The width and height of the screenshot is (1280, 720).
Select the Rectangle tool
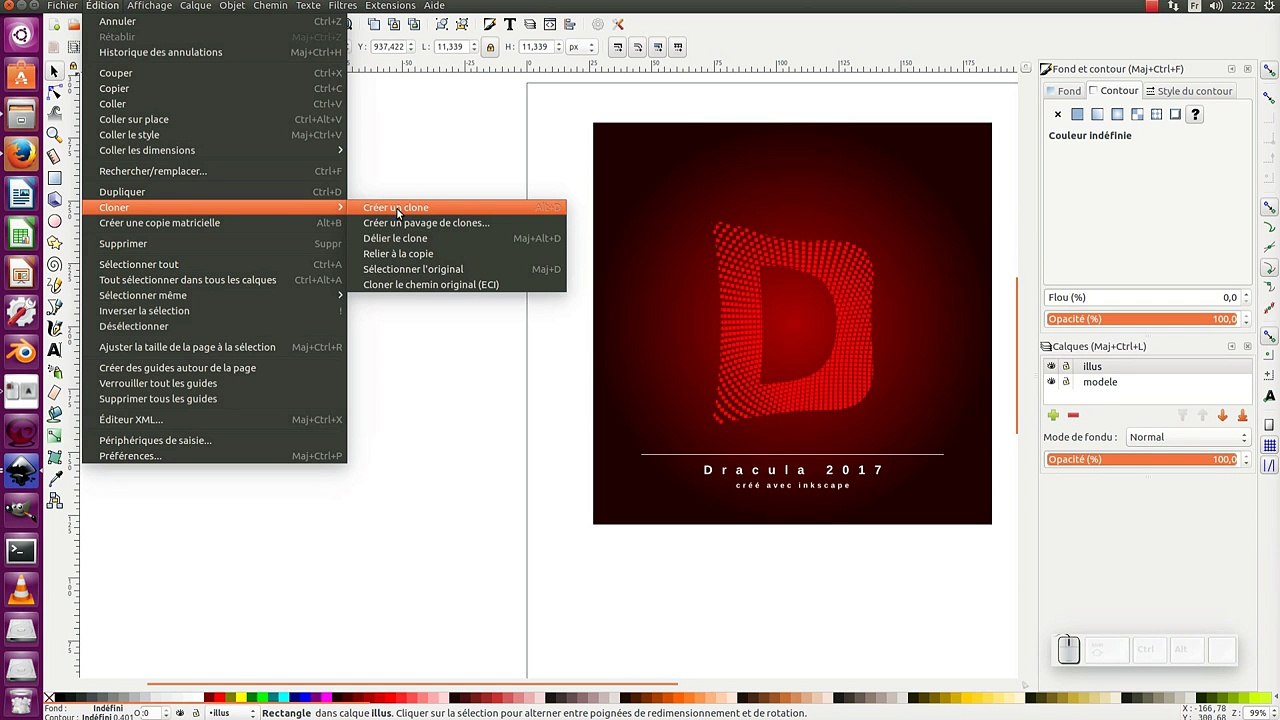point(54,178)
